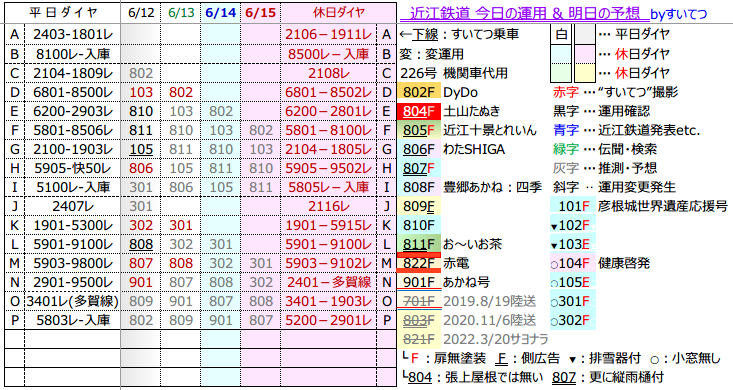Select the cell 3401レ(多賀線)
This screenshot has height=390, width=733.
[73, 302]
